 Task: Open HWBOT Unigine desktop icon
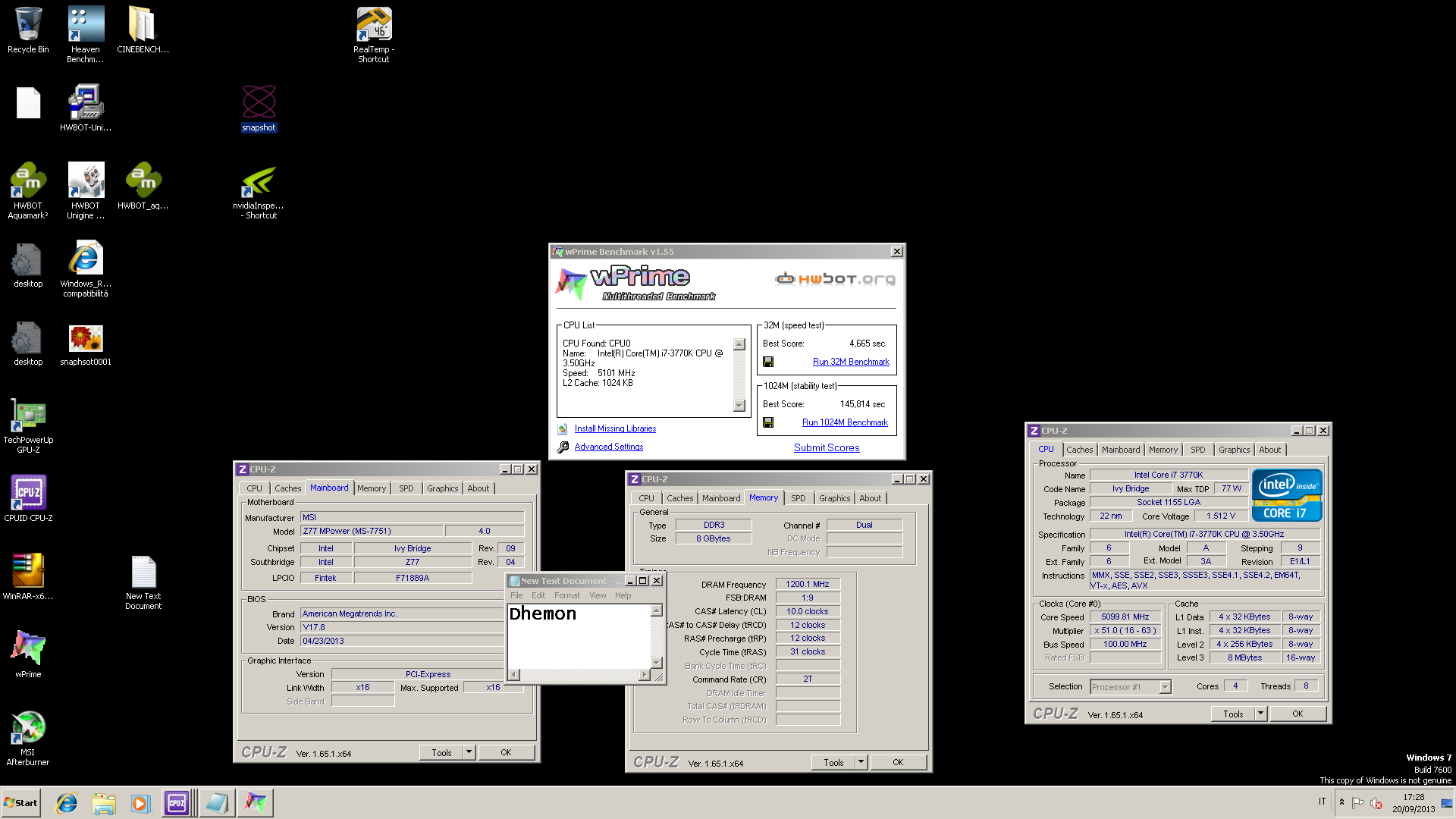click(x=86, y=191)
